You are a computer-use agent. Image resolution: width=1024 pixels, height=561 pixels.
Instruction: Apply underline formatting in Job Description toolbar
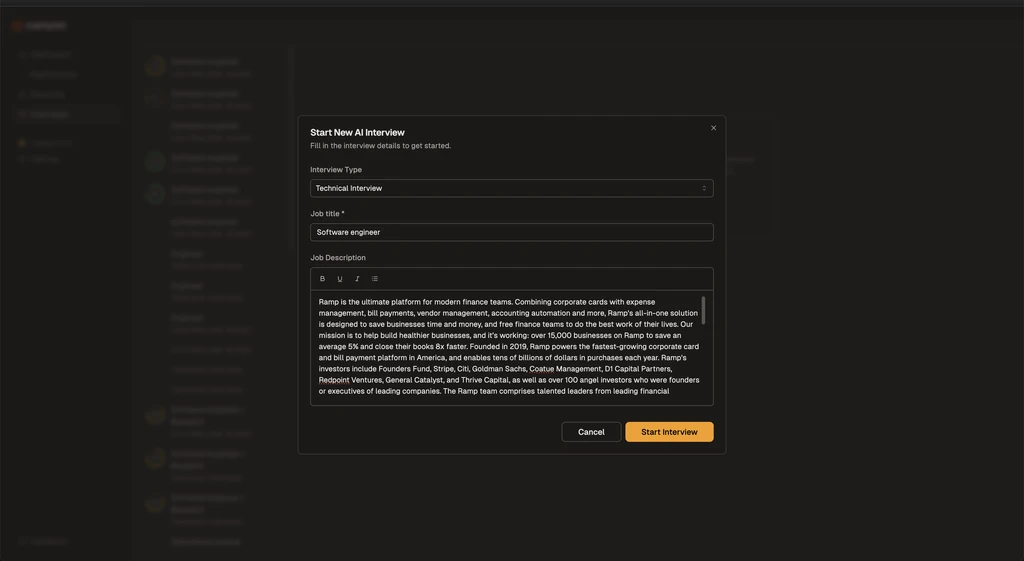coord(340,279)
